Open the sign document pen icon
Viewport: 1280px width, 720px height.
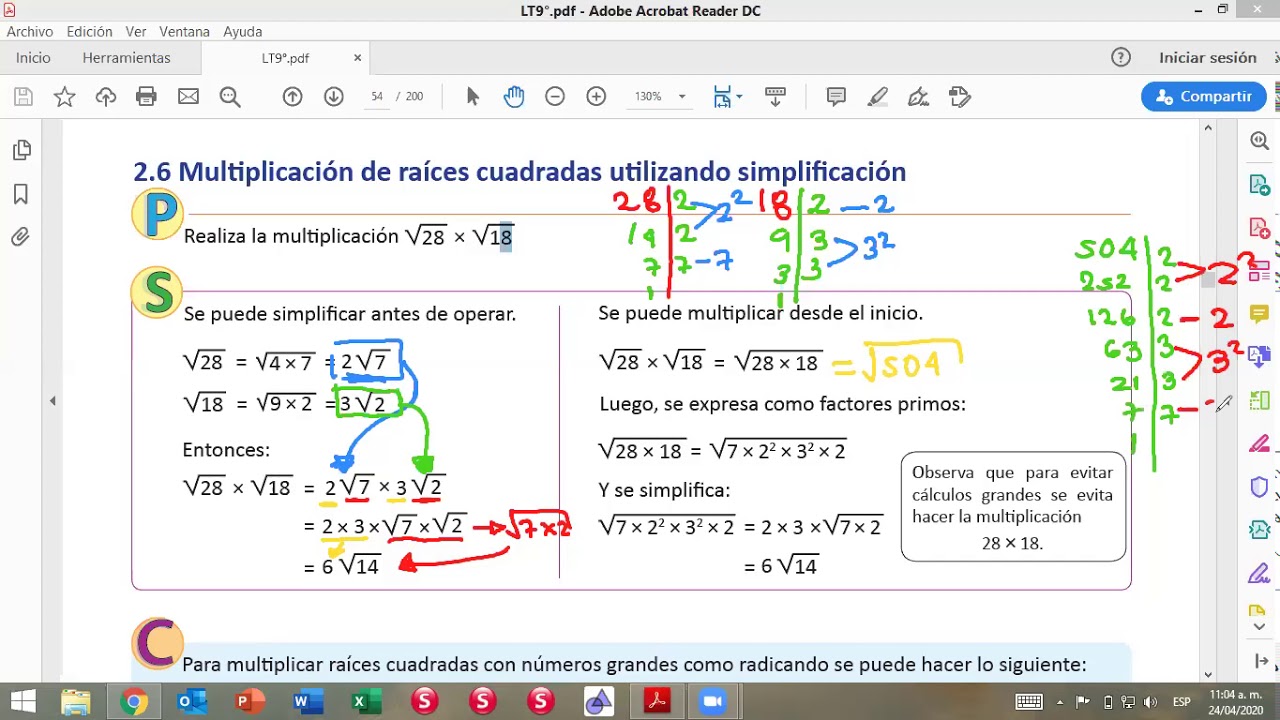tap(918, 97)
